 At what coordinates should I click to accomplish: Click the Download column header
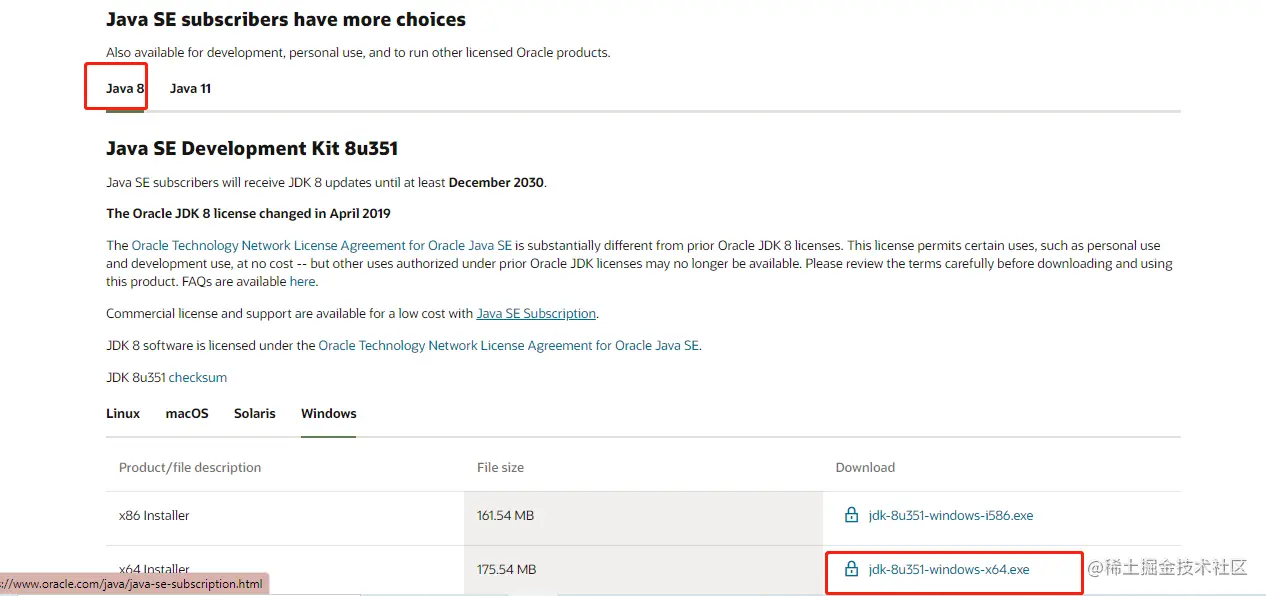pyautogui.click(x=865, y=467)
